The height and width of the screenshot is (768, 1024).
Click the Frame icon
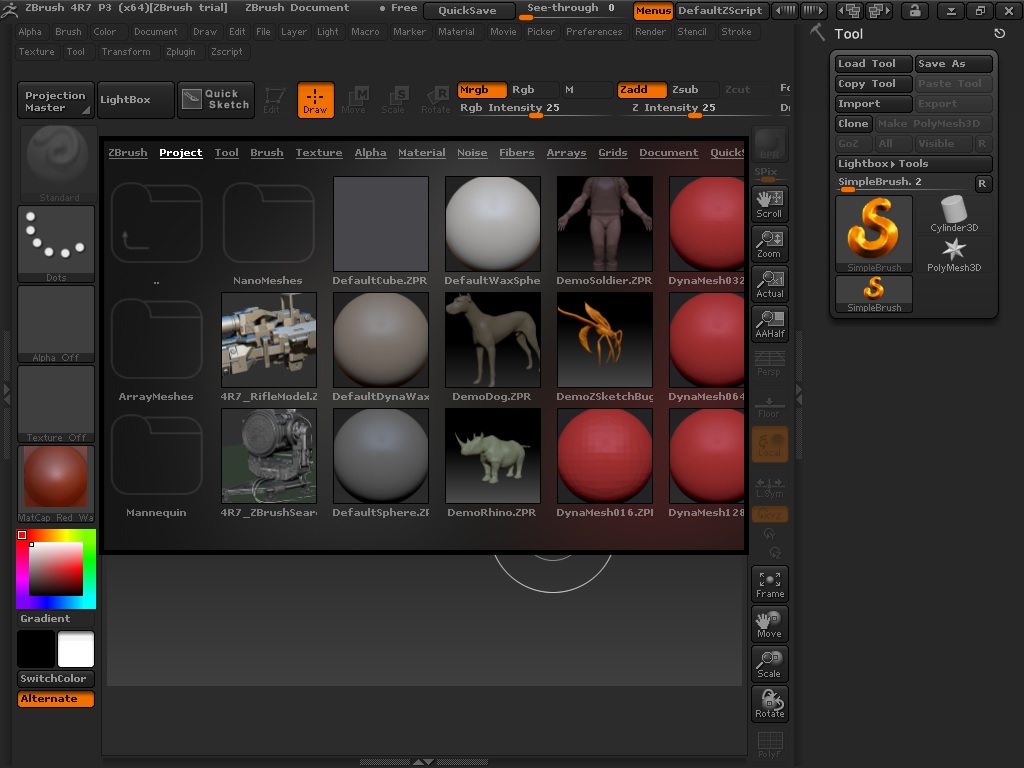point(769,584)
